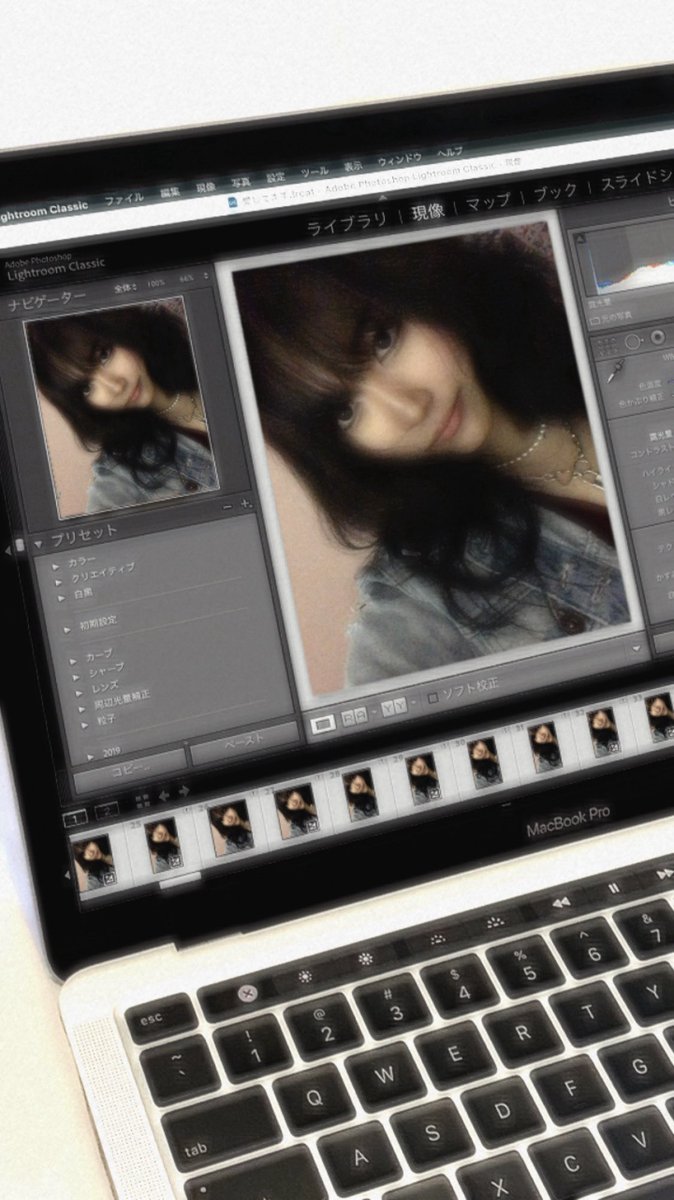Image resolution: width=674 pixels, height=1200 pixels.
Task: Click the ペースト button
Action: tap(245, 744)
